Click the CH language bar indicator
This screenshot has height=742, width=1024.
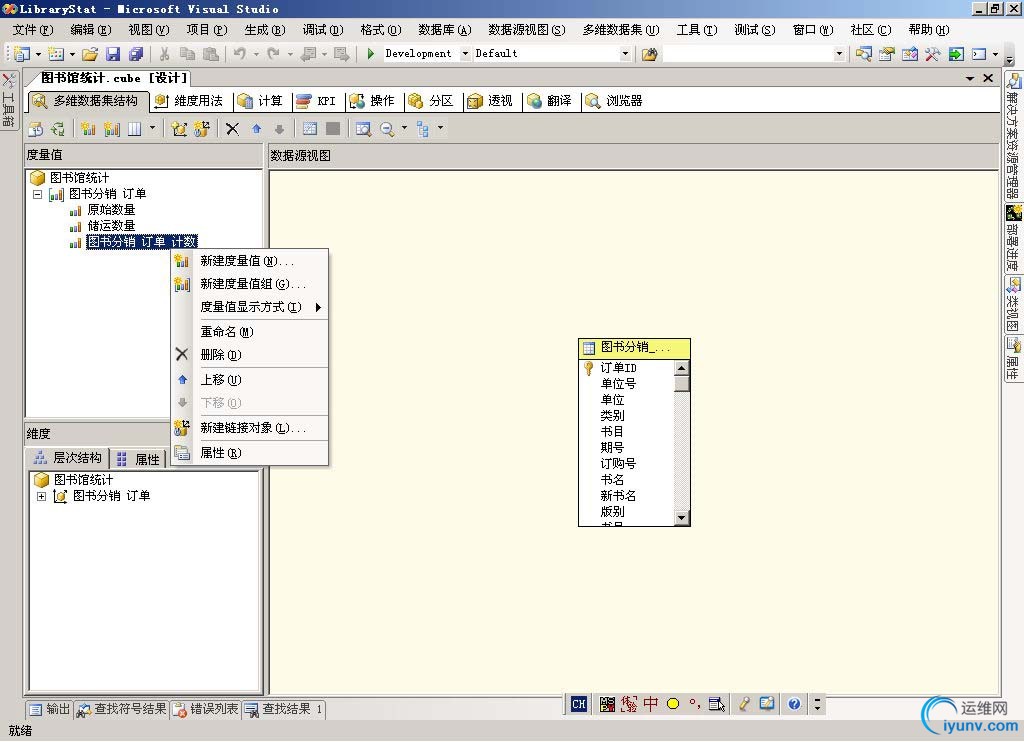click(579, 705)
